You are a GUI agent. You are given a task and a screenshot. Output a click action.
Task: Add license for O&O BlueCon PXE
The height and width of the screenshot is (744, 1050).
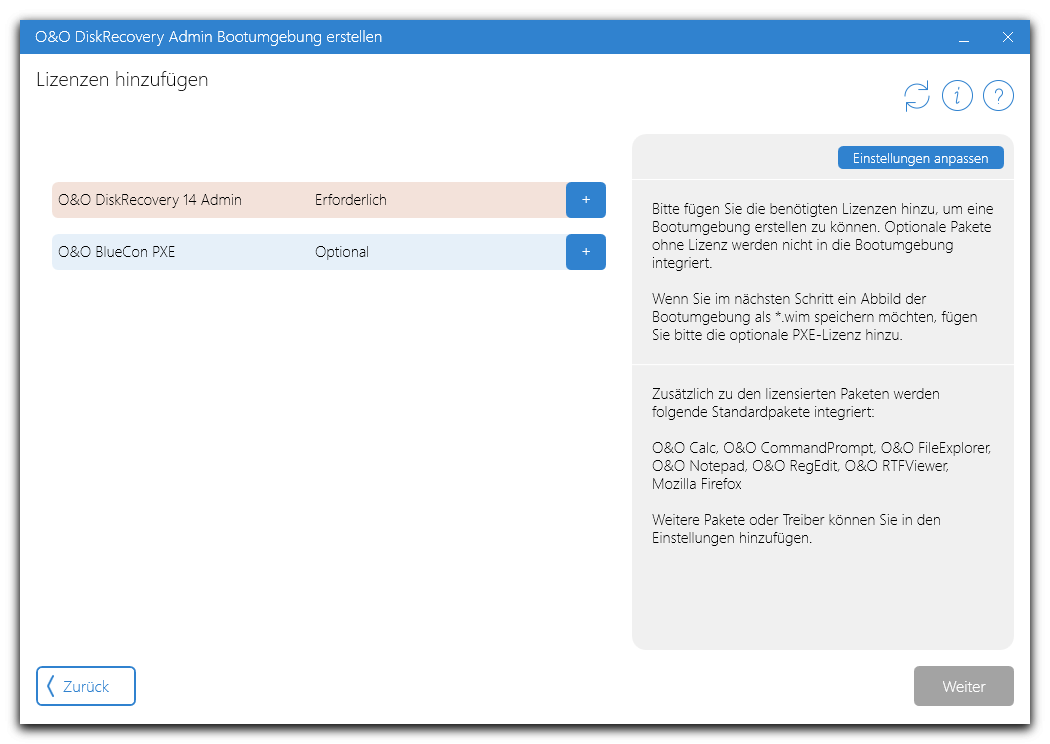click(586, 252)
